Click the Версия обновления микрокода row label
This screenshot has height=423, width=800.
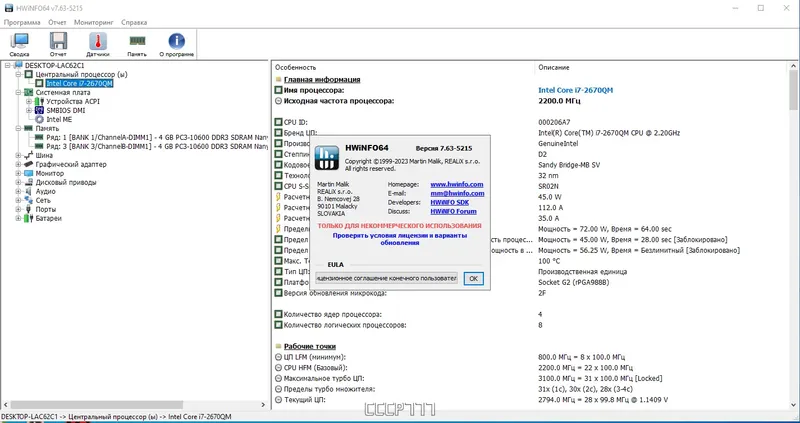335,293
